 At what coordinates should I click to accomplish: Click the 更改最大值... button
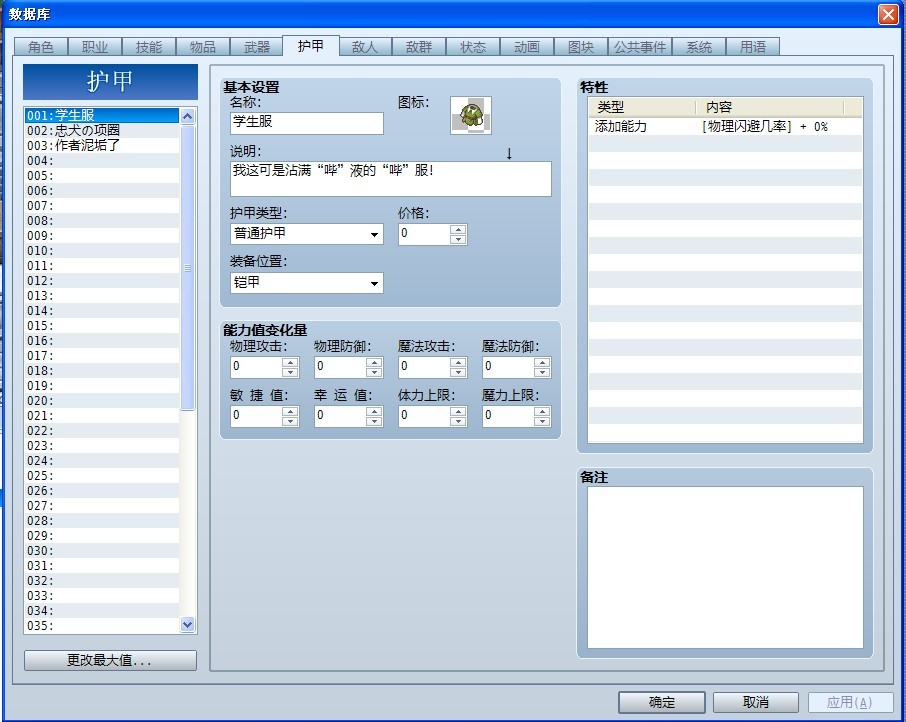pyautogui.click(x=110, y=660)
